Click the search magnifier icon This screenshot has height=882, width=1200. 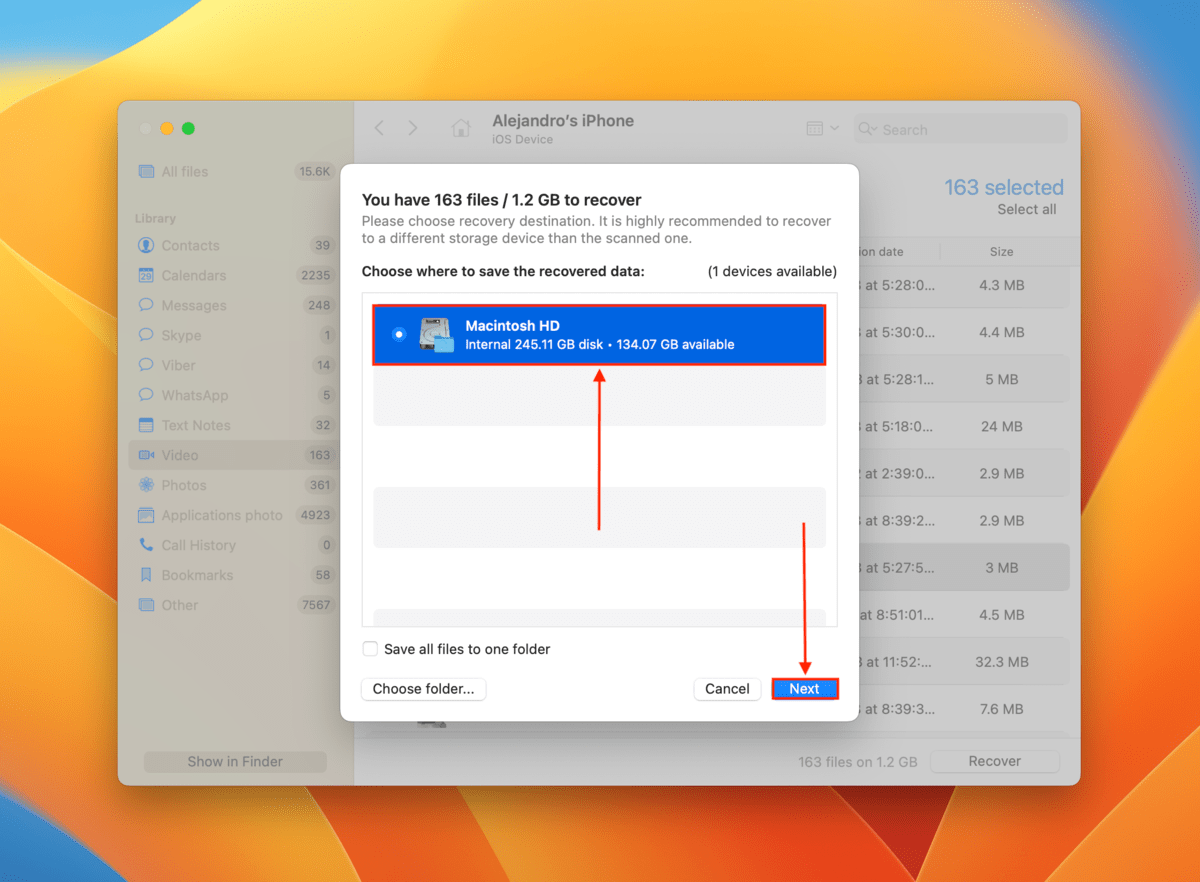click(x=867, y=129)
